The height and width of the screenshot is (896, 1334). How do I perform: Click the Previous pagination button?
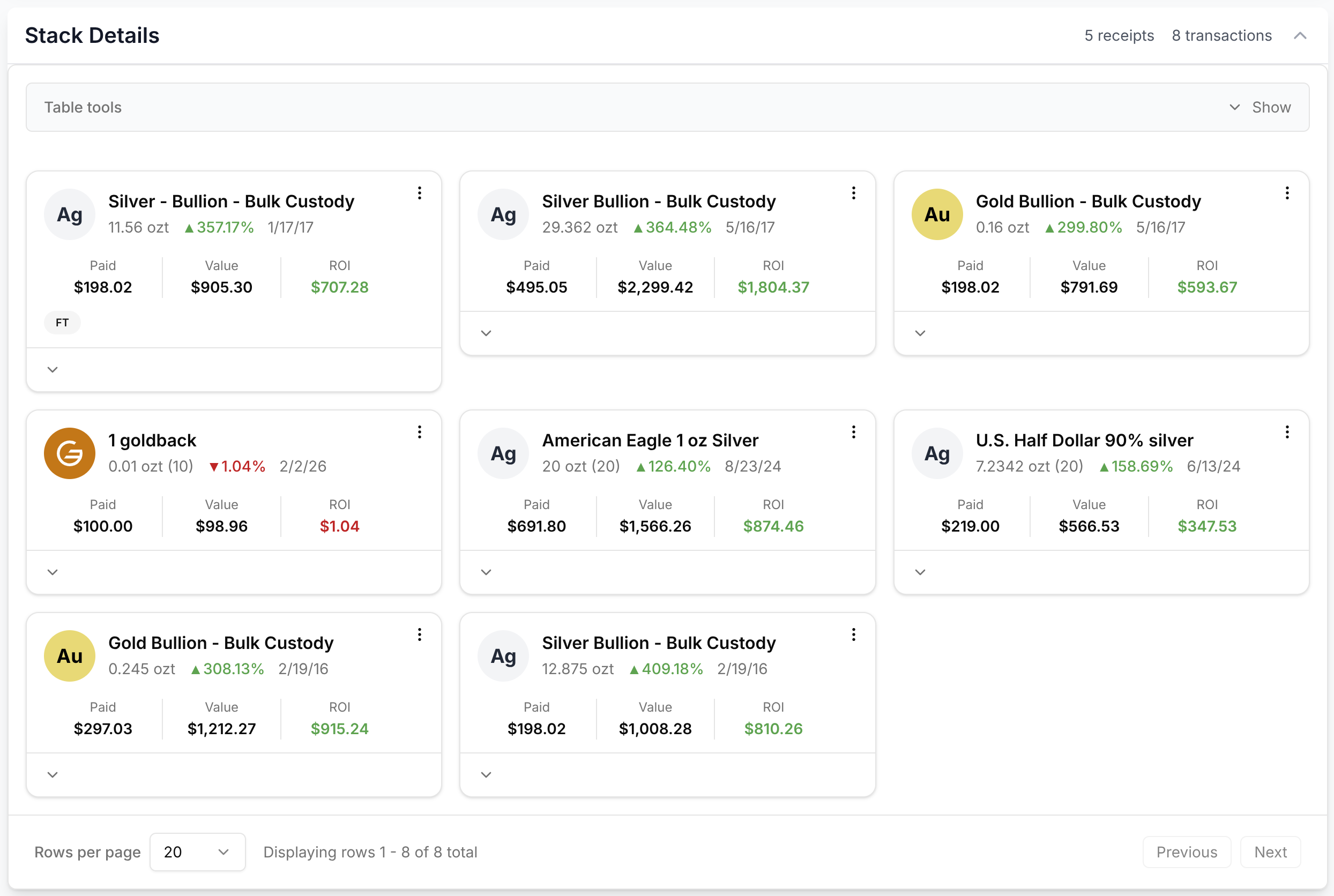tap(1187, 852)
